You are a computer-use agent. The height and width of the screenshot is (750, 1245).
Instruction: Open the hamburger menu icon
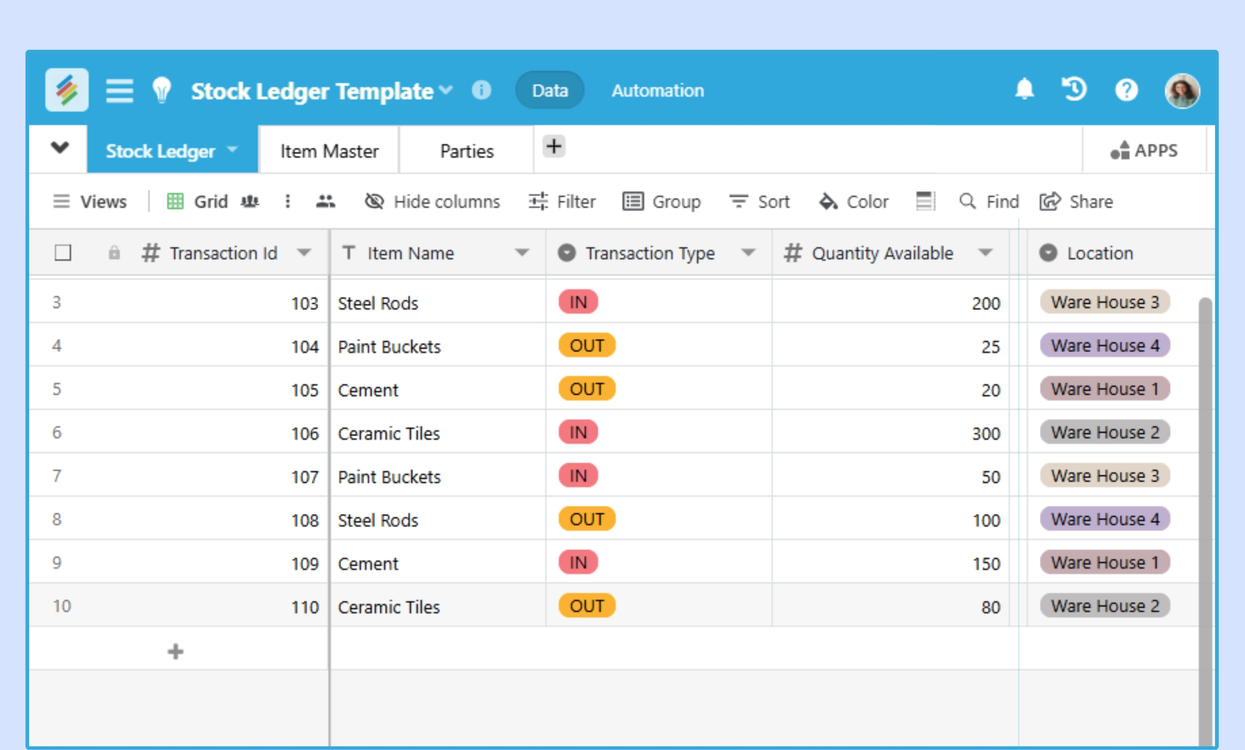point(120,91)
